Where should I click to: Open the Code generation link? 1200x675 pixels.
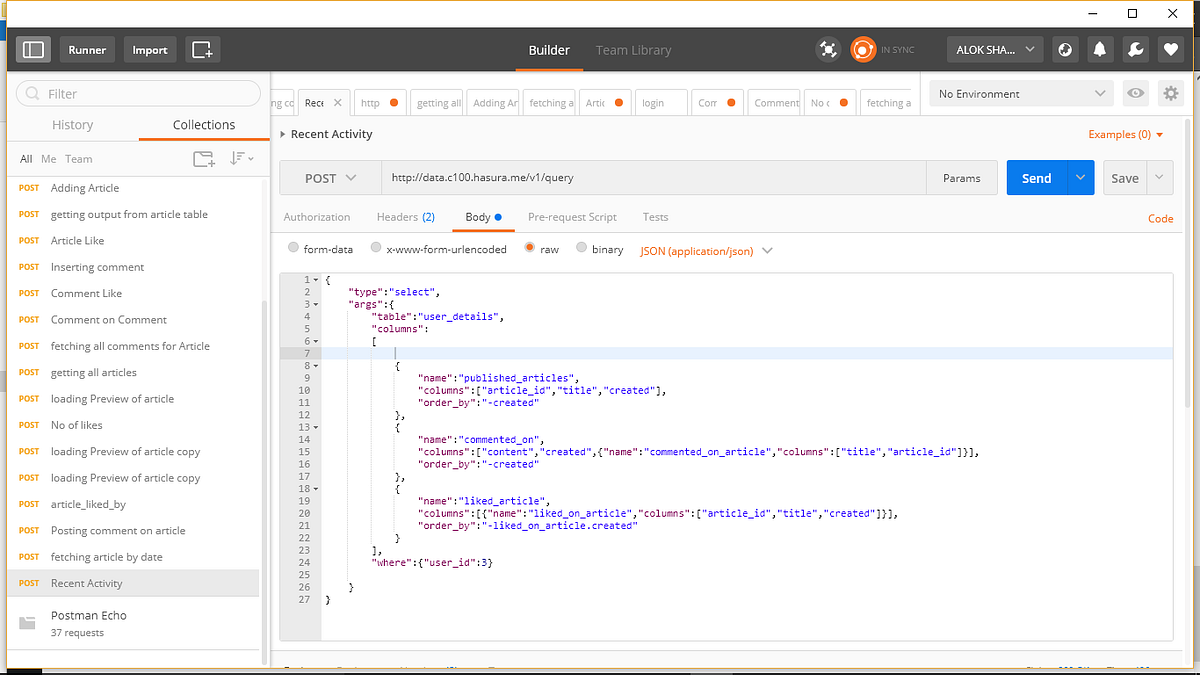1160,218
